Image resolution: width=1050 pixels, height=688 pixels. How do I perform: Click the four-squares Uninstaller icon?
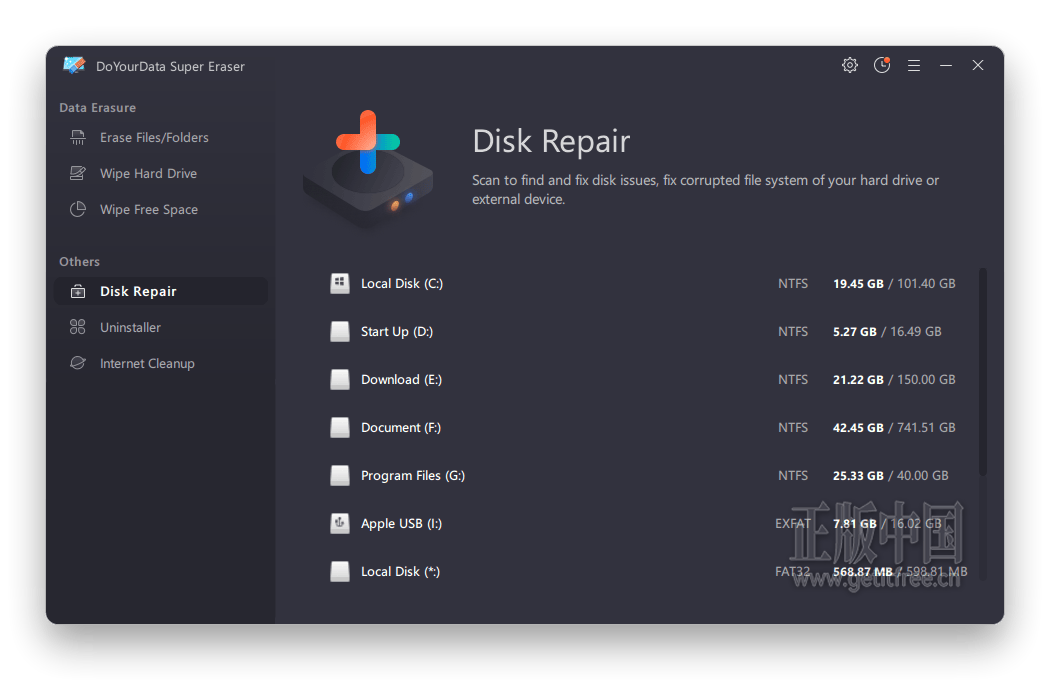click(78, 328)
